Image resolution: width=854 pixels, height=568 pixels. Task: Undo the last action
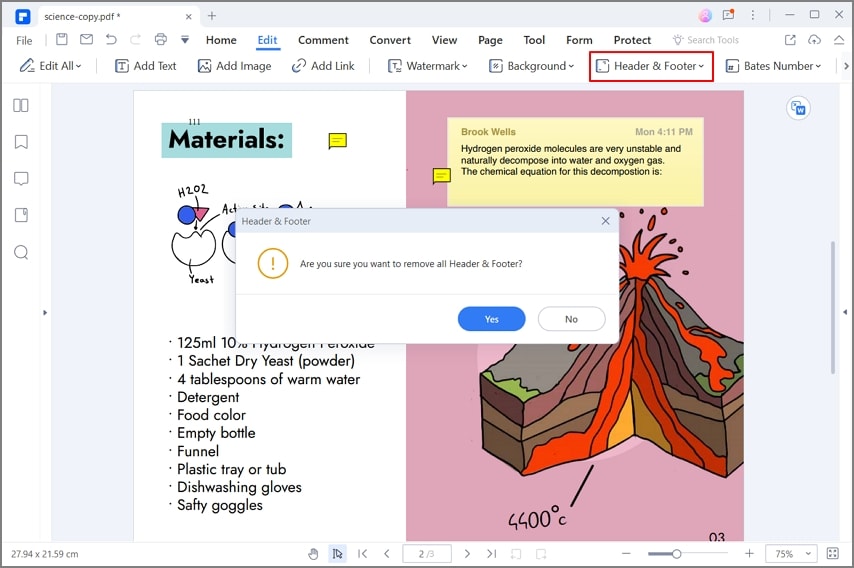point(111,39)
